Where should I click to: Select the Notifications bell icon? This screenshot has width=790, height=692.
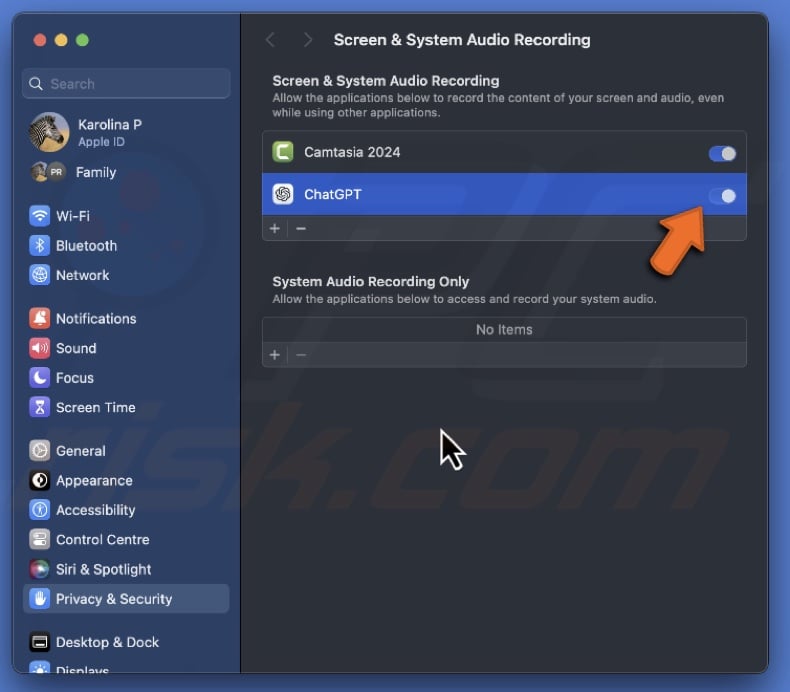coord(39,319)
